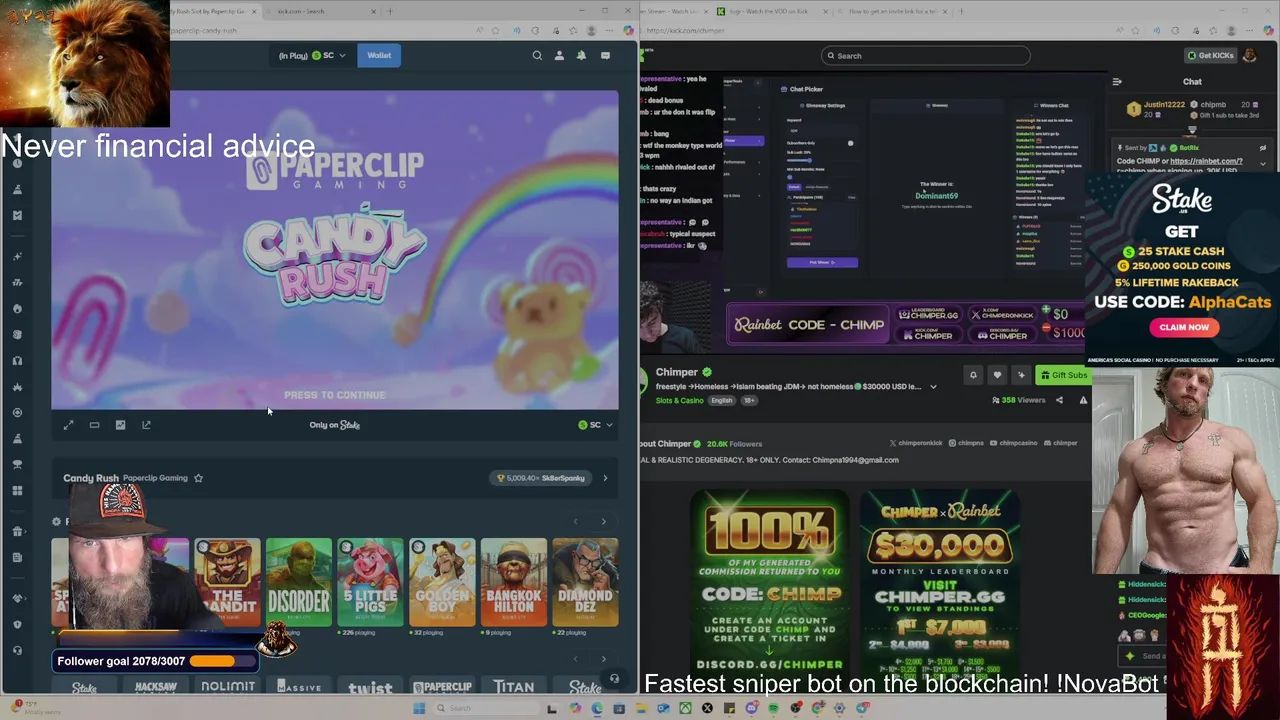Open the Wallet in Stake window
The width and height of the screenshot is (1280, 720).
[x=379, y=55]
